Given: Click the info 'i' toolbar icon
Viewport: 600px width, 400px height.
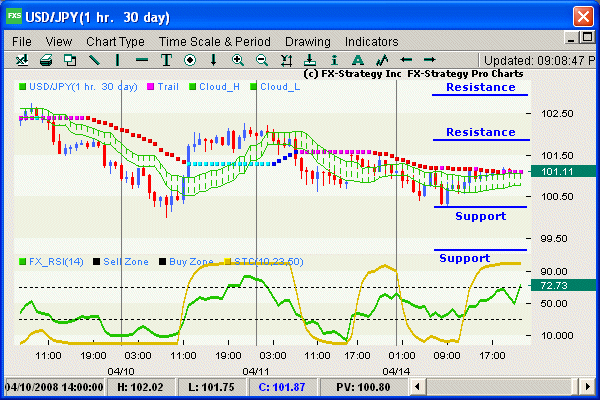Looking at the screenshot, I should point(334,60).
